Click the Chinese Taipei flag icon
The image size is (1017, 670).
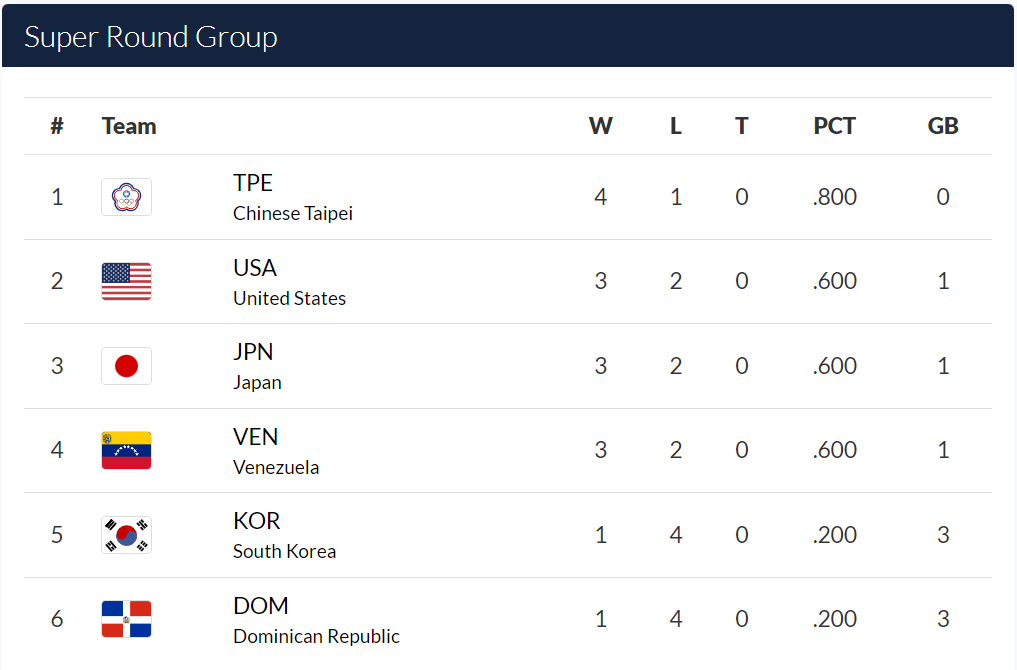click(x=126, y=197)
